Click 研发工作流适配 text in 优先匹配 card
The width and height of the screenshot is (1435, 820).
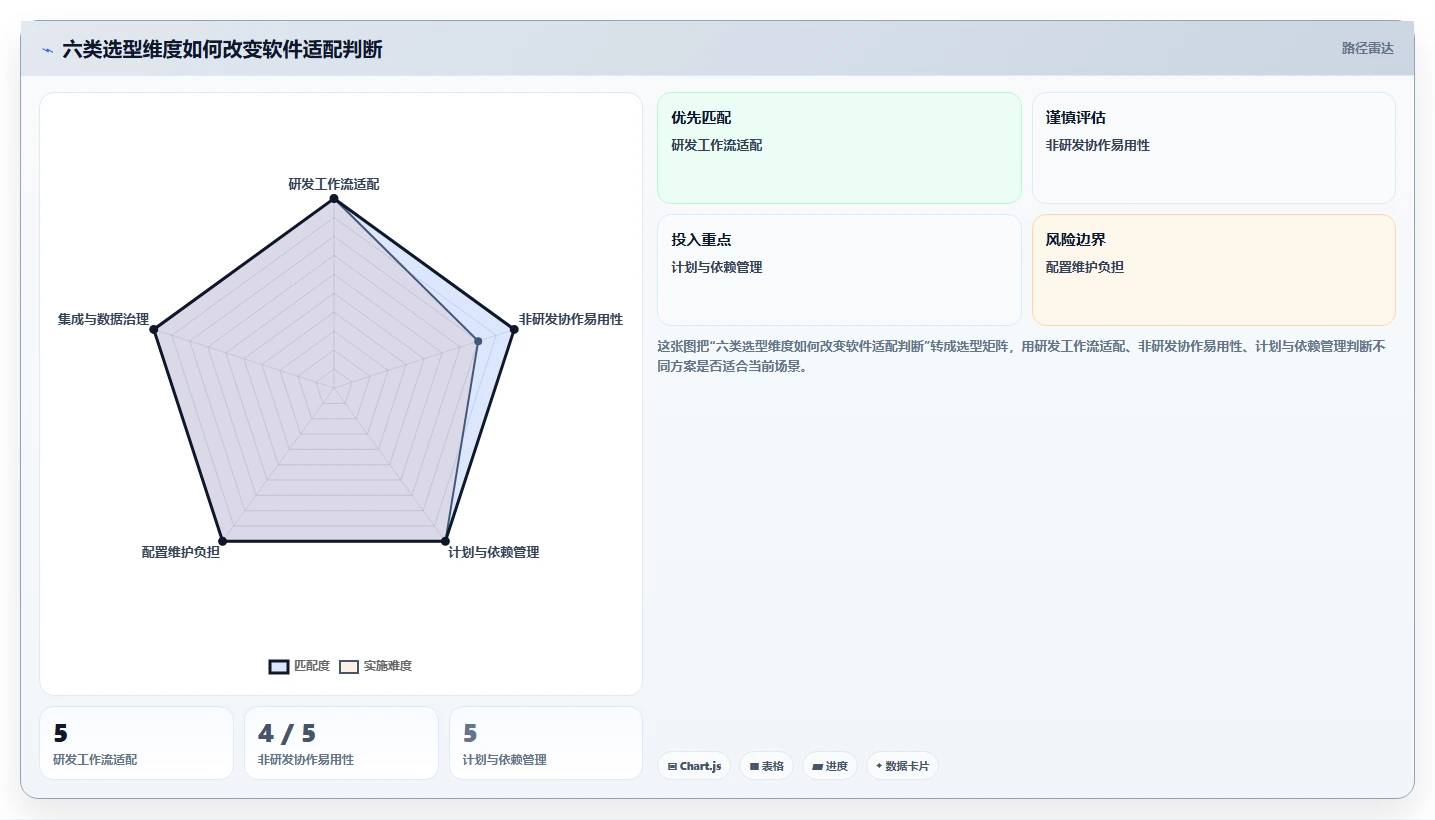tap(717, 145)
